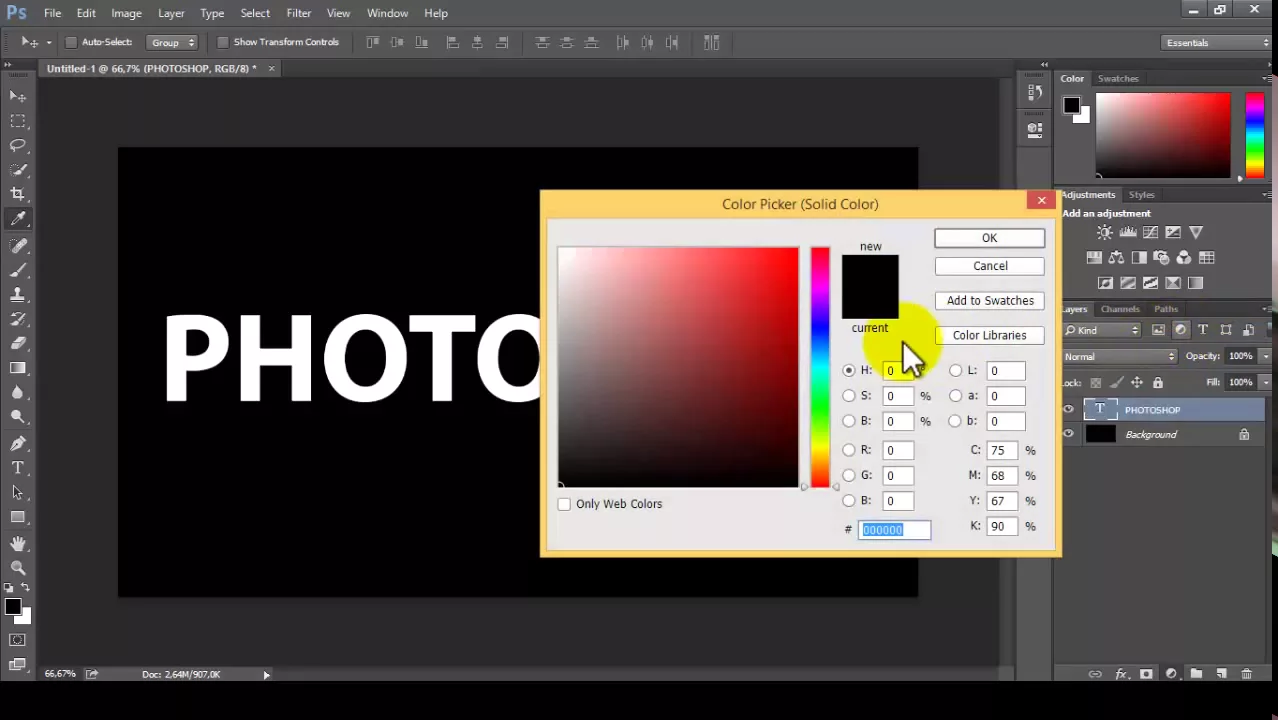Select the Pen tool
1278x720 pixels.
[x=18, y=443]
